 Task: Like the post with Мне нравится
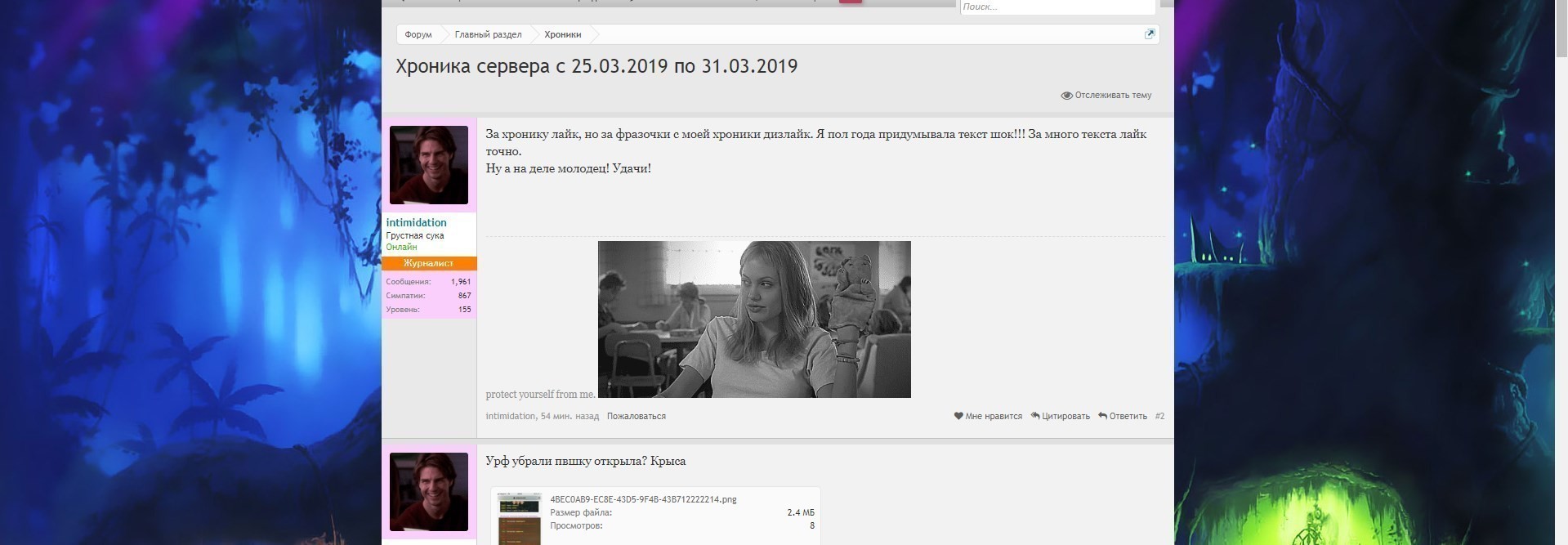click(994, 416)
